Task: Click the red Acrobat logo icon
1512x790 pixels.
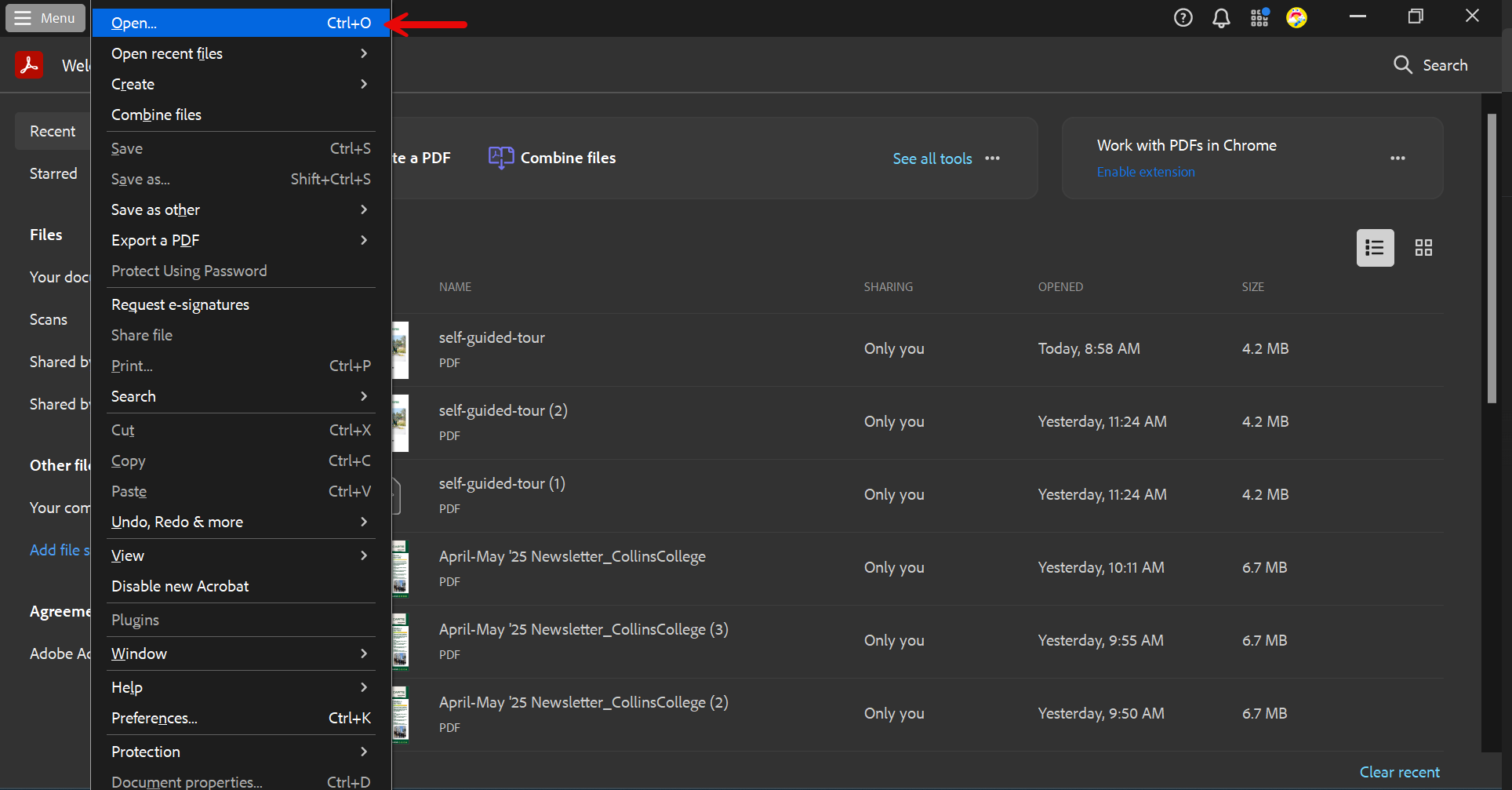Action: [x=29, y=65]
